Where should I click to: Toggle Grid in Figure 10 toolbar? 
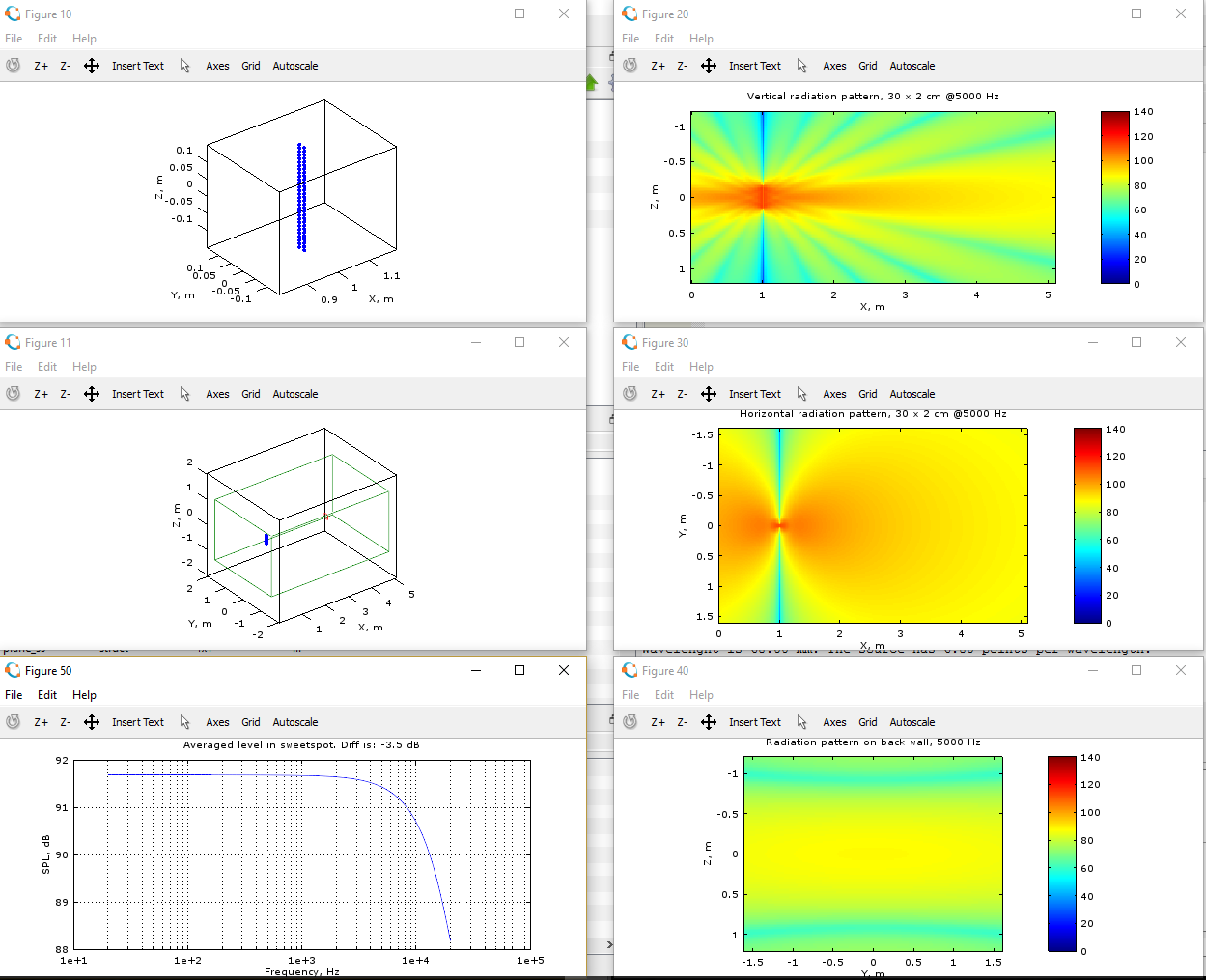tap(251, 66)
